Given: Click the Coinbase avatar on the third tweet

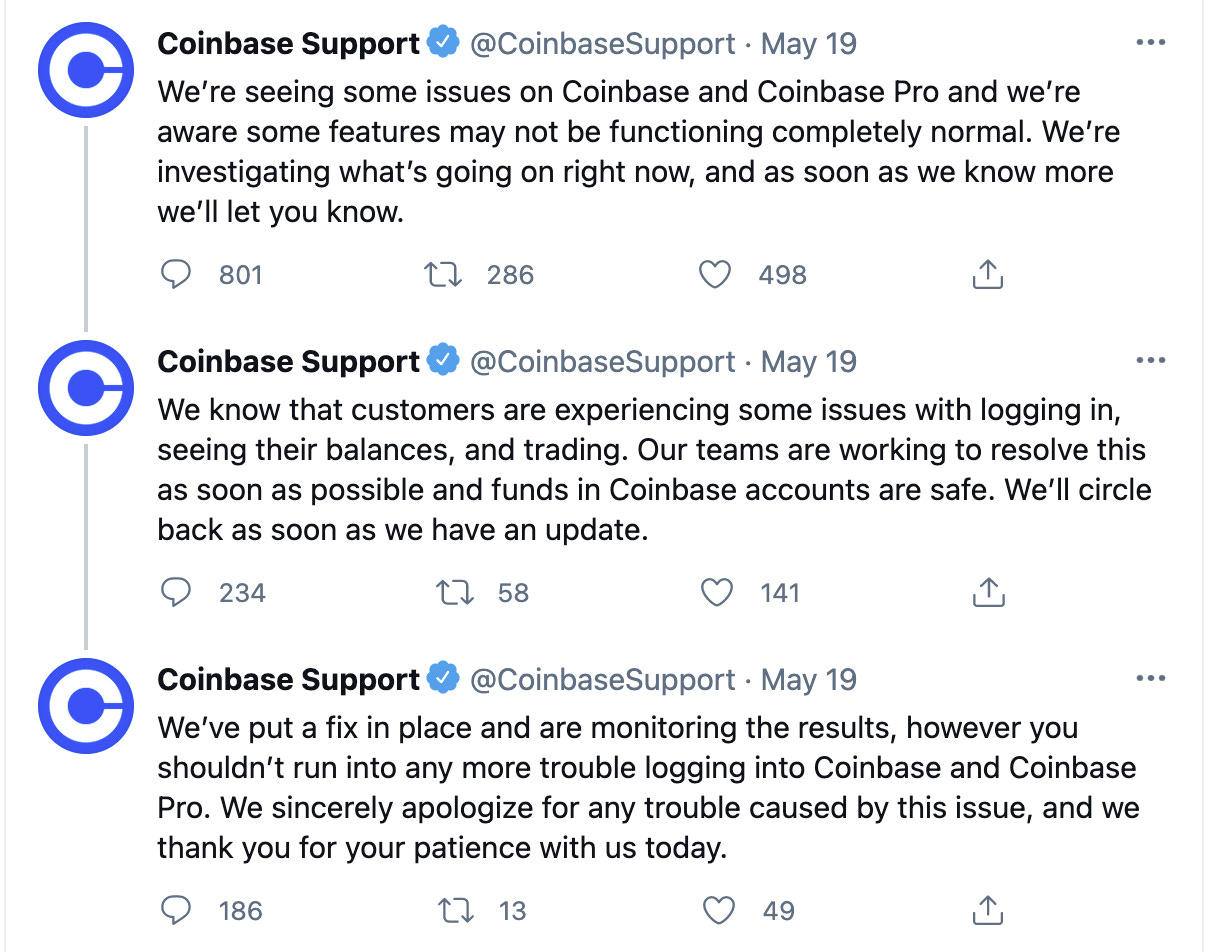Looking at the screenshot, I should click(86, 706).
